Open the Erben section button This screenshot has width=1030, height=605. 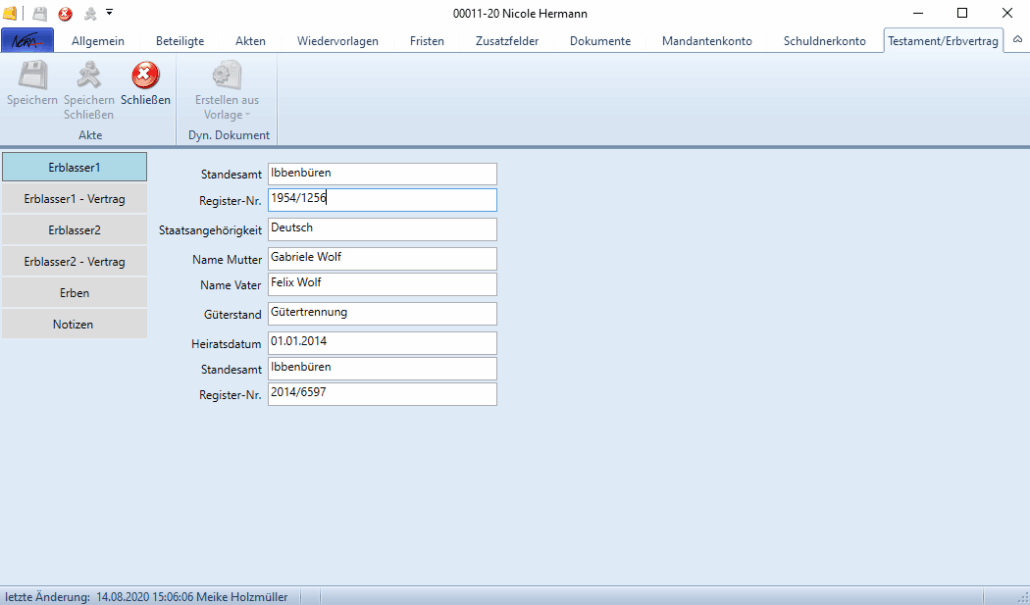pyautogui.click(x=75, y=293)
